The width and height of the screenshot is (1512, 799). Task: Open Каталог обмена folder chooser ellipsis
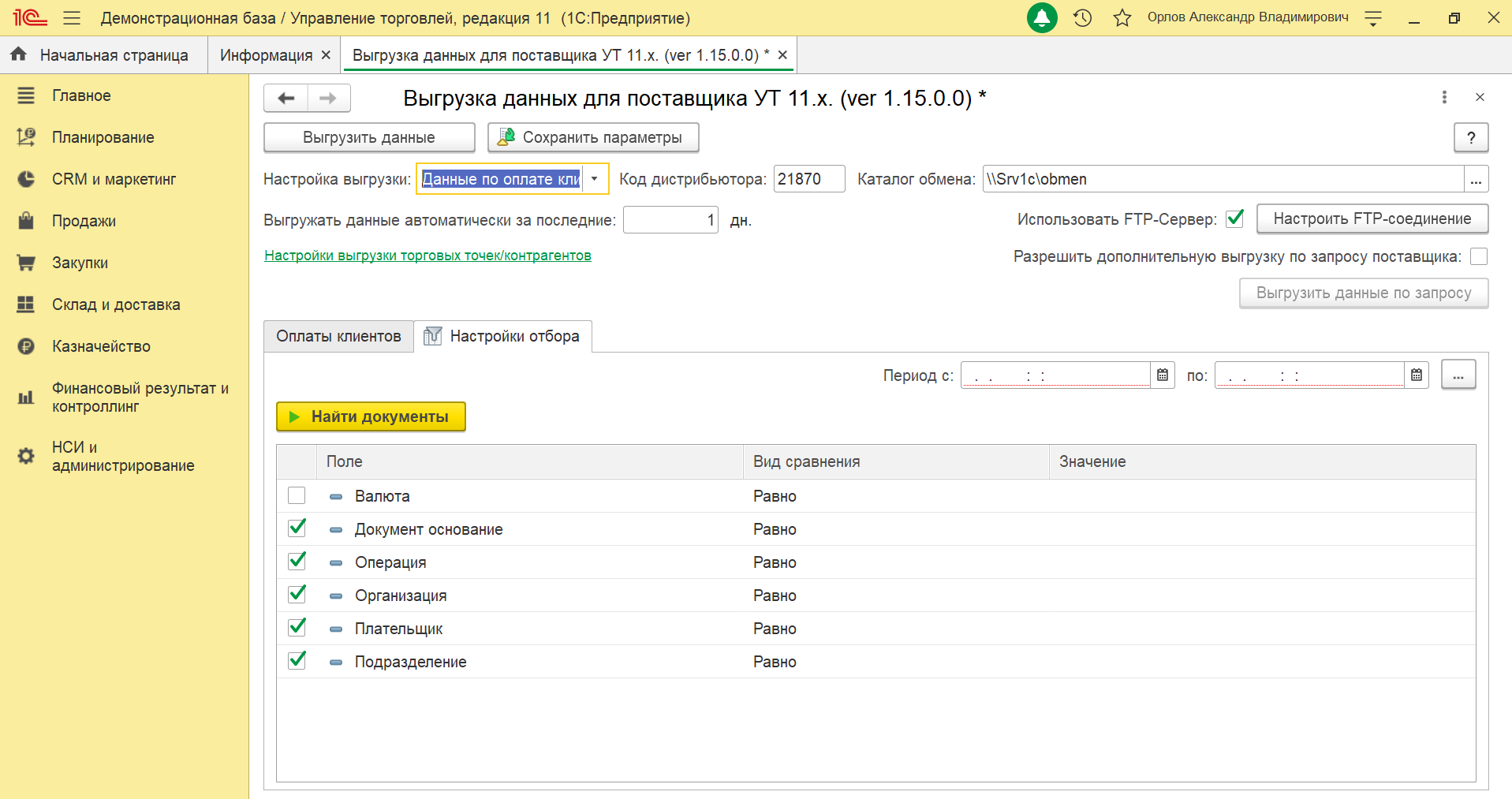1476,179
